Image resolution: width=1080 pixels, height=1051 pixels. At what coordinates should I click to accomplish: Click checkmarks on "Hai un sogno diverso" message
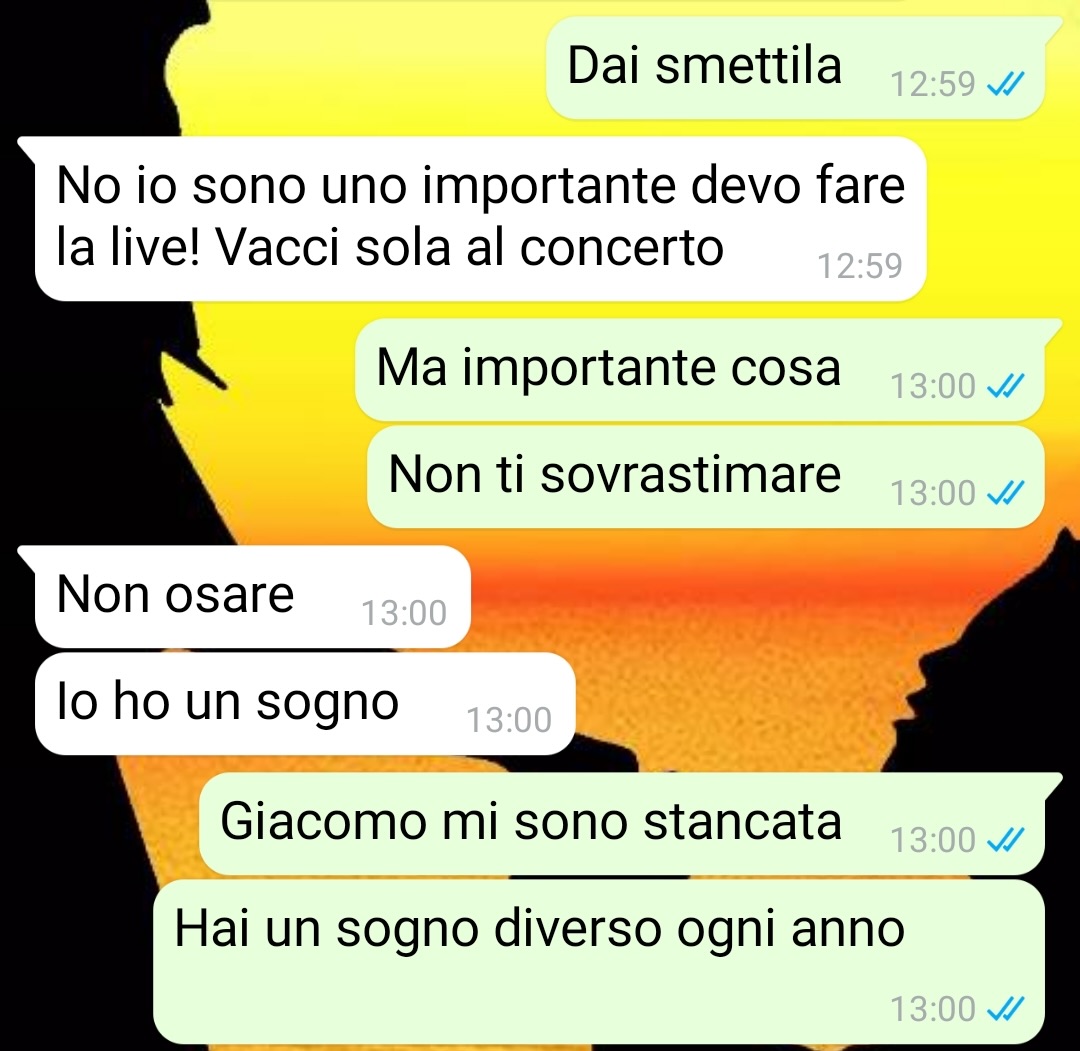pyautogui.click(x=1006, y=1009)
